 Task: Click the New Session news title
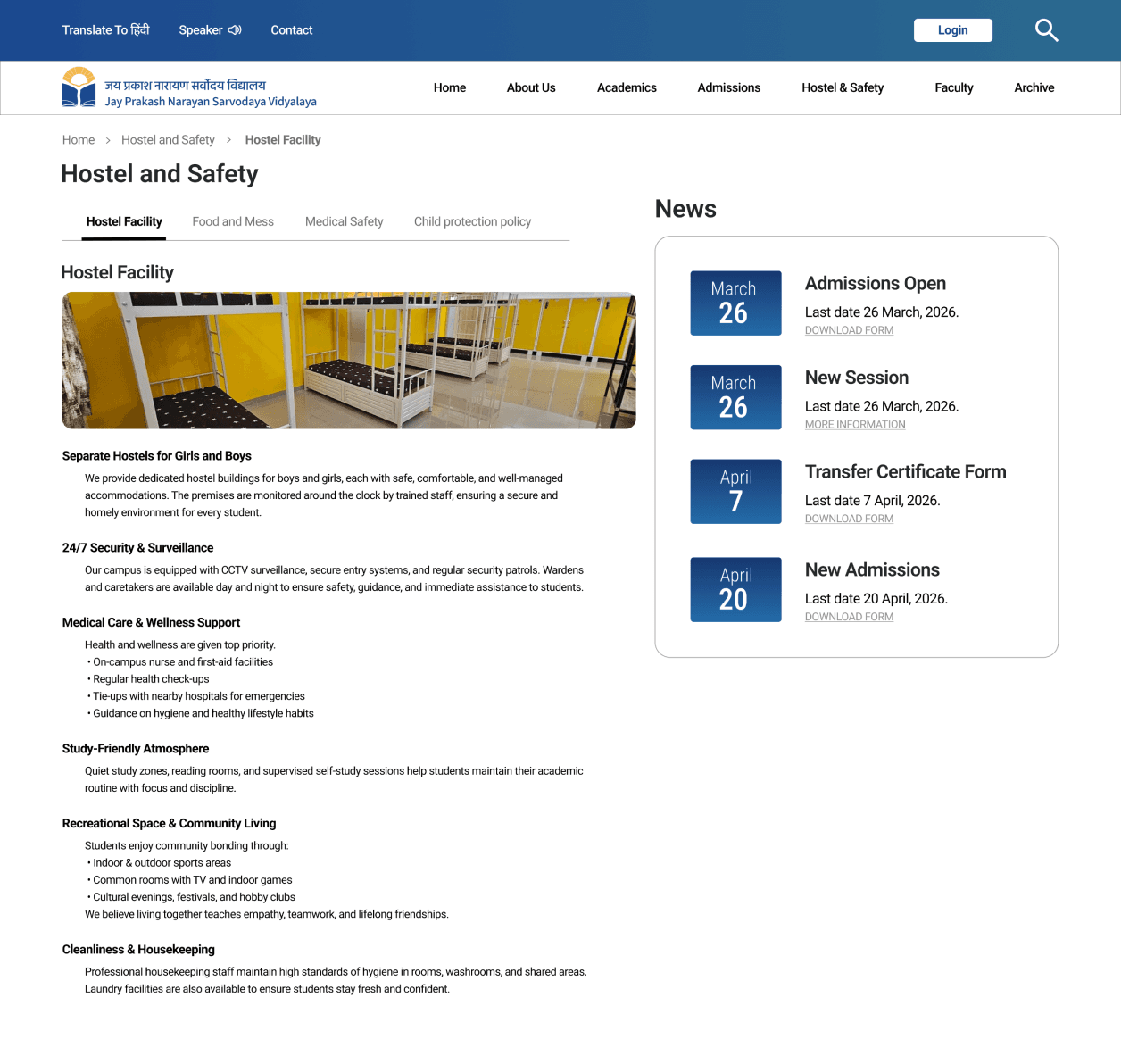pyautogui.click(x=857, y=378)
